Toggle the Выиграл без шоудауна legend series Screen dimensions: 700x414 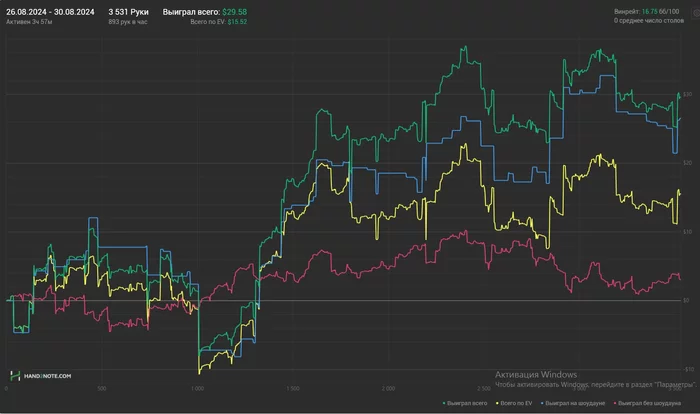pyautogui.click(x=649, y=403)
